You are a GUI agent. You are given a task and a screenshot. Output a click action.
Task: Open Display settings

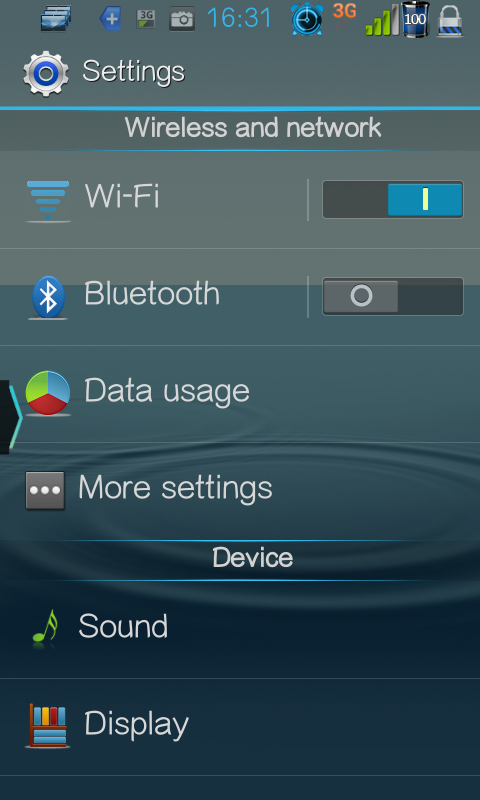click(240, 727)
